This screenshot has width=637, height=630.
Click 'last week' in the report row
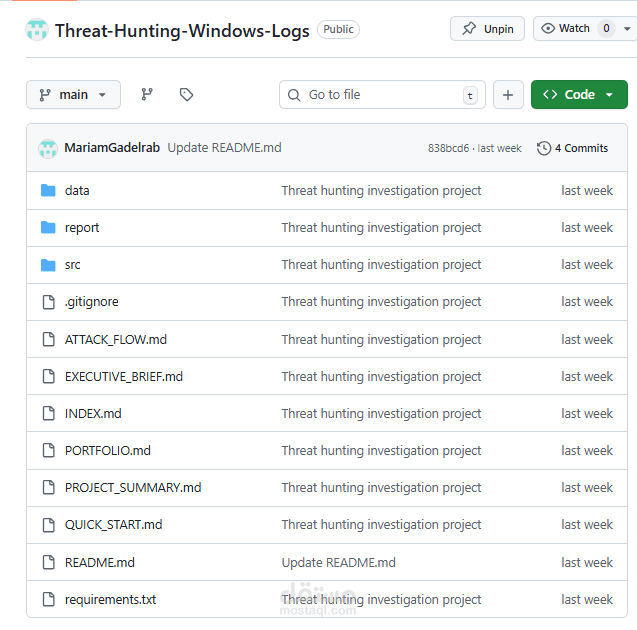587,227
